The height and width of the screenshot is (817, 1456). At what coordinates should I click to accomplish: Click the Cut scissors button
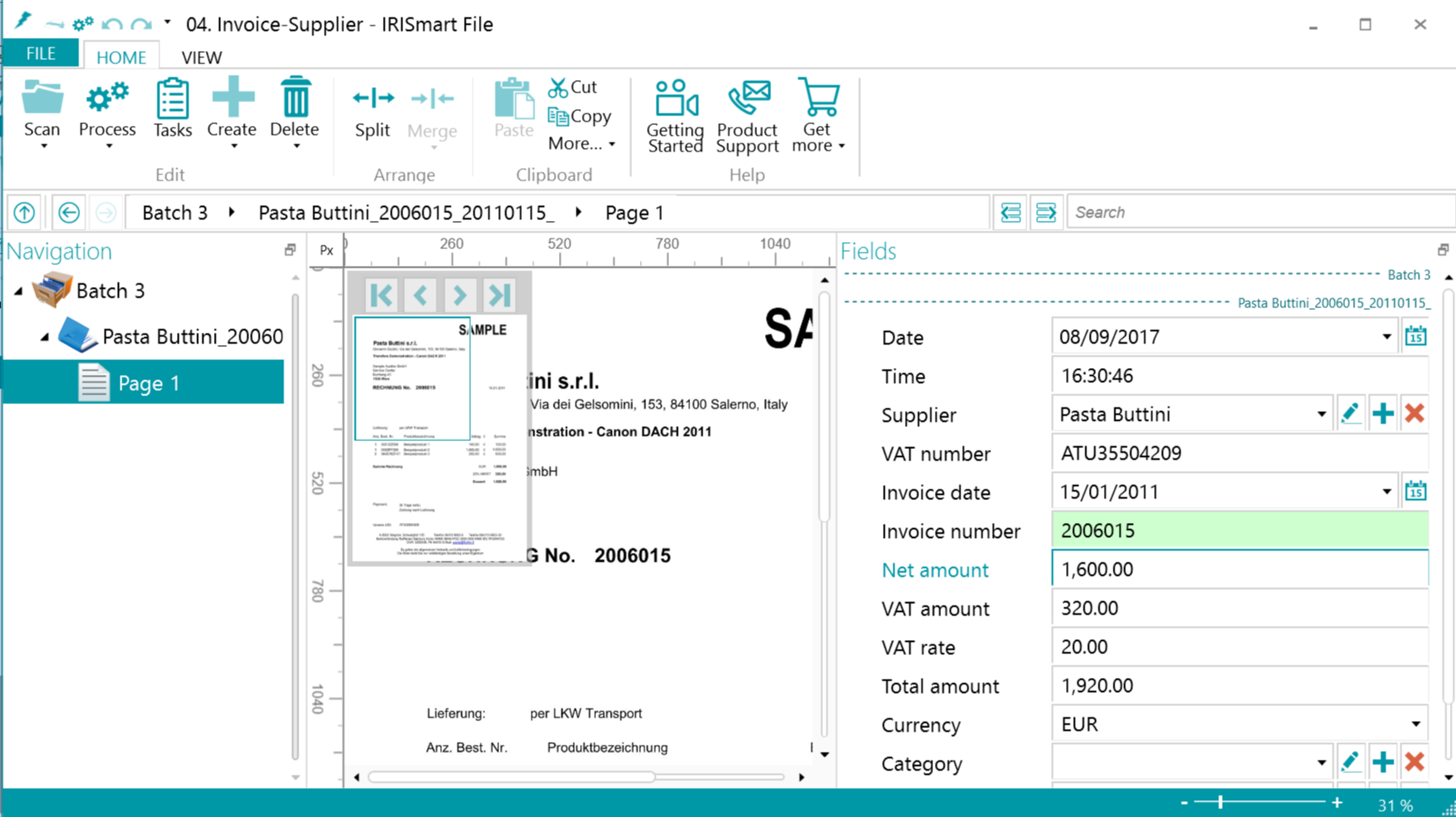pos(572,87)
